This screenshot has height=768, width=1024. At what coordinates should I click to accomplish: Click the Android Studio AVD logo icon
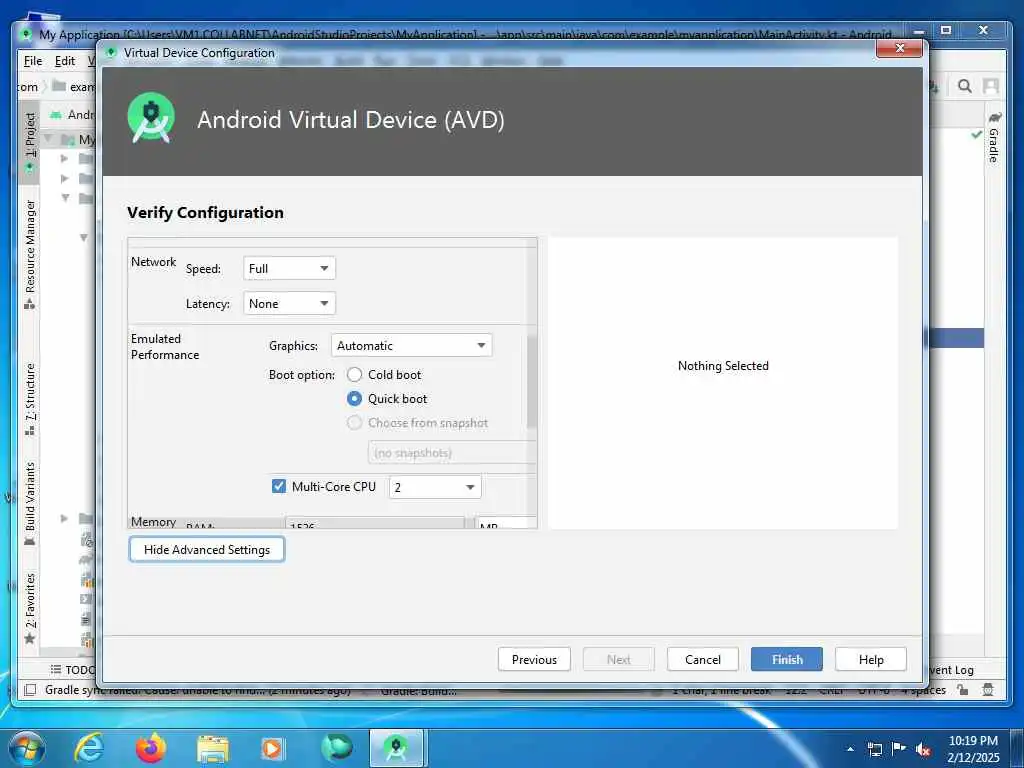(151, 120)
